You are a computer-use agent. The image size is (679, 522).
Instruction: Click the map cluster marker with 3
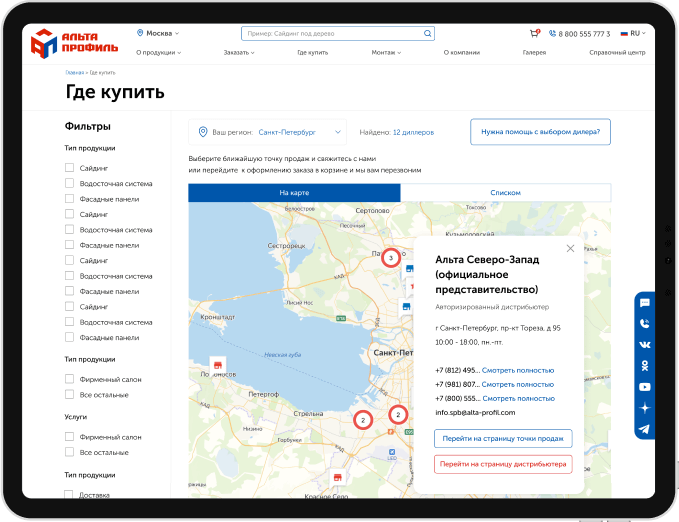(x=391, y=258)
